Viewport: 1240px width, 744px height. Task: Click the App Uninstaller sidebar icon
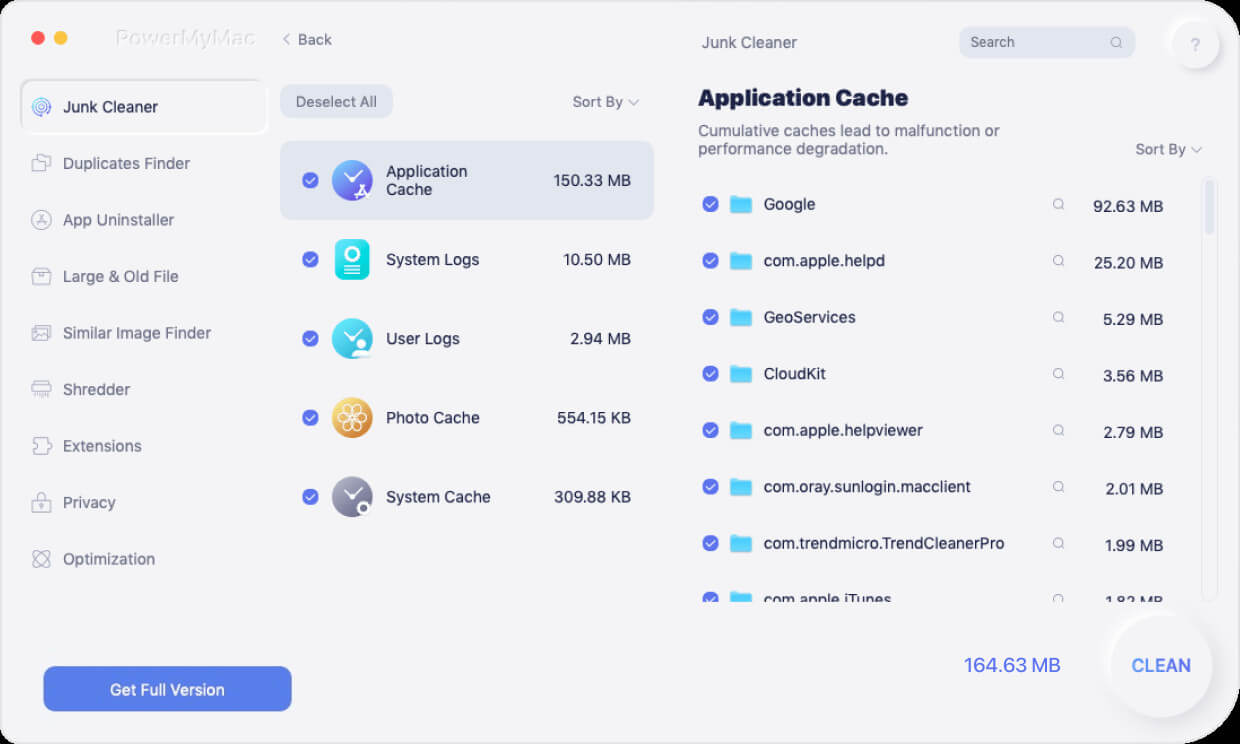click(41, 220)
